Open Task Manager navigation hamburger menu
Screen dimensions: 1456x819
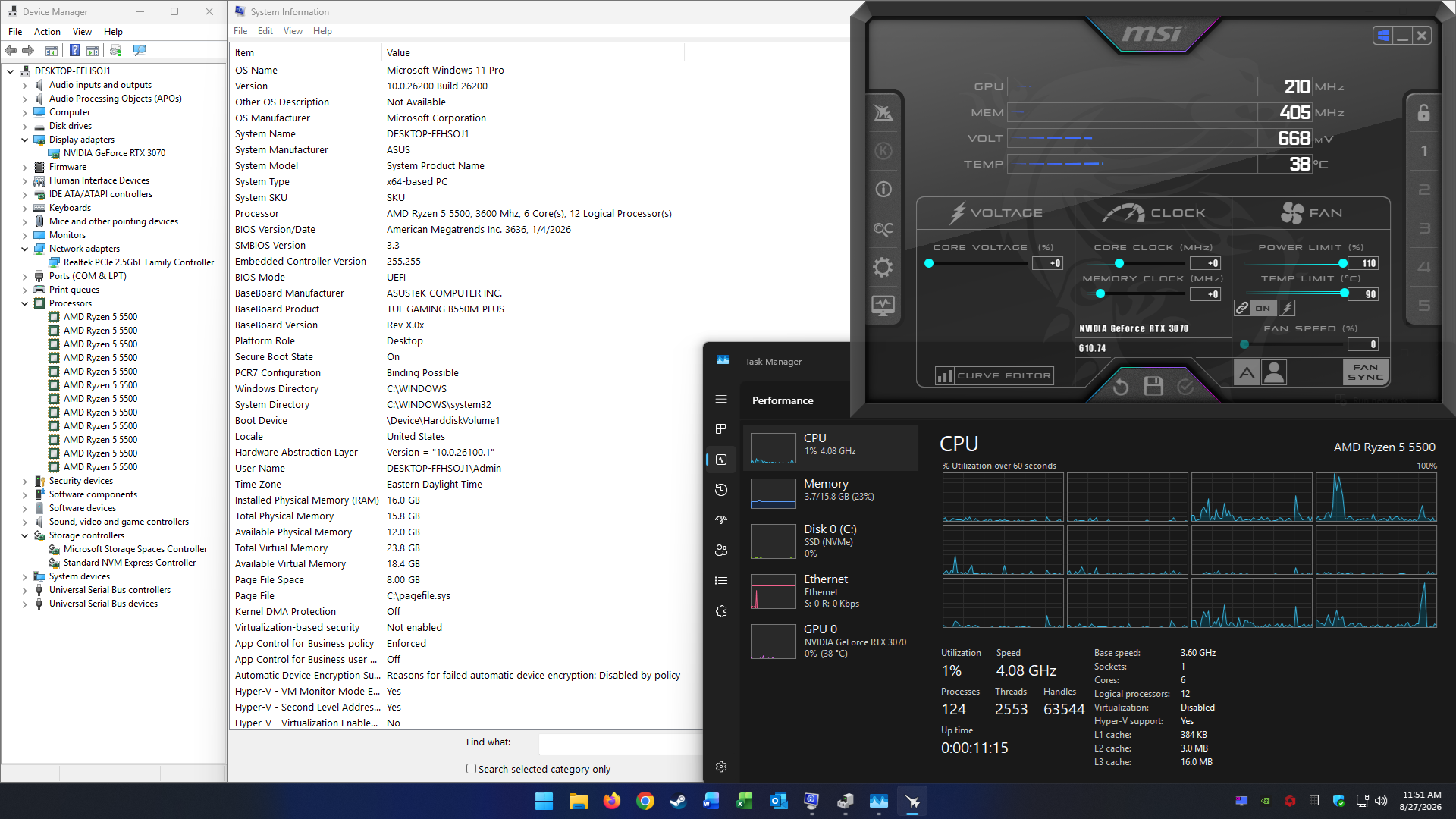point(721,399)
